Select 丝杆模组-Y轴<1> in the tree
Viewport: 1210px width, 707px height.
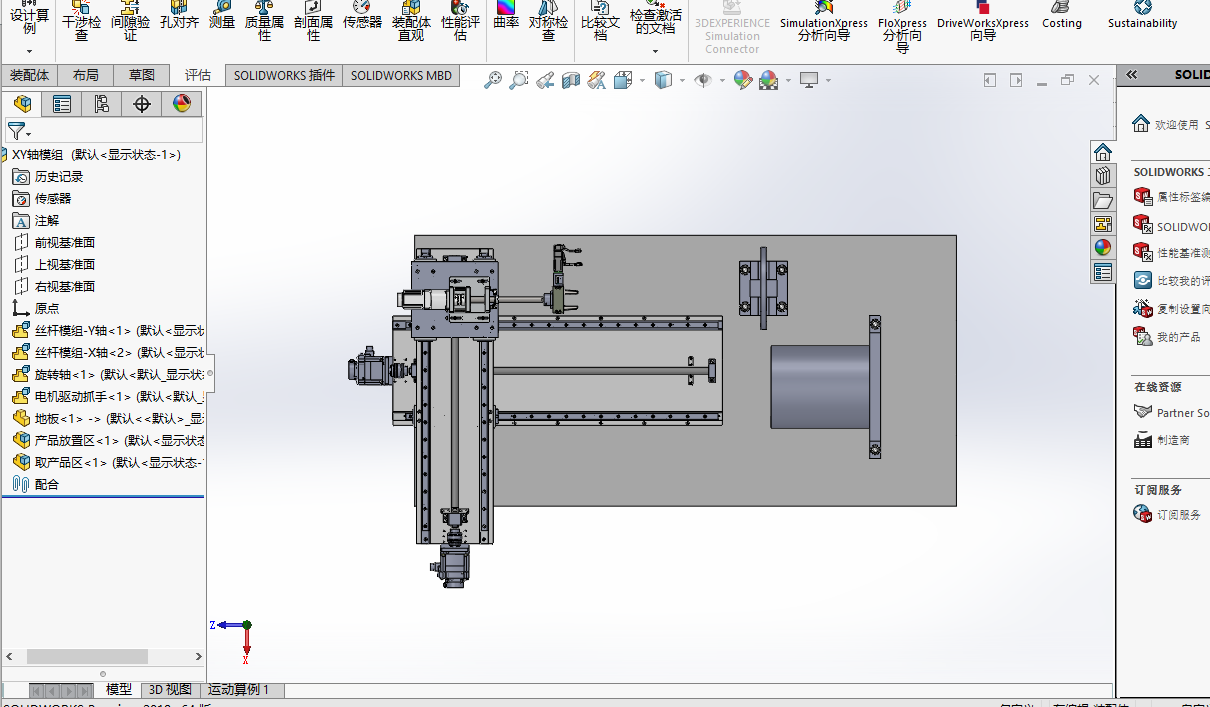(107, 330)
